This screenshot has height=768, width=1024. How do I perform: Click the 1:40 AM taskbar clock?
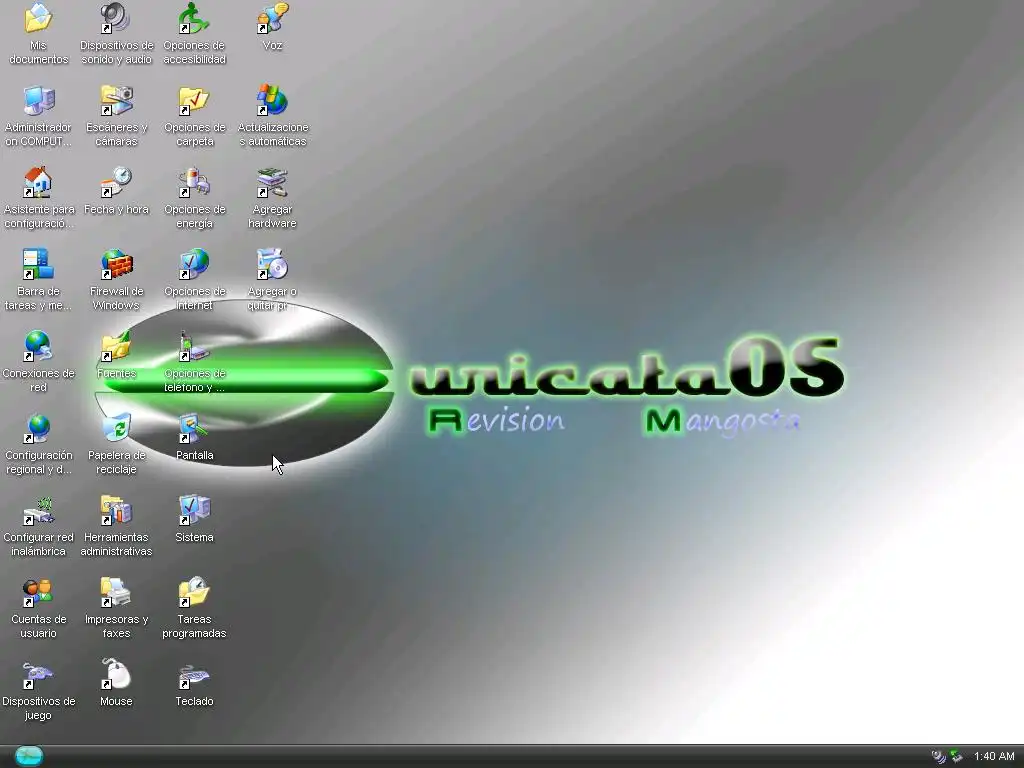(994, 756)
